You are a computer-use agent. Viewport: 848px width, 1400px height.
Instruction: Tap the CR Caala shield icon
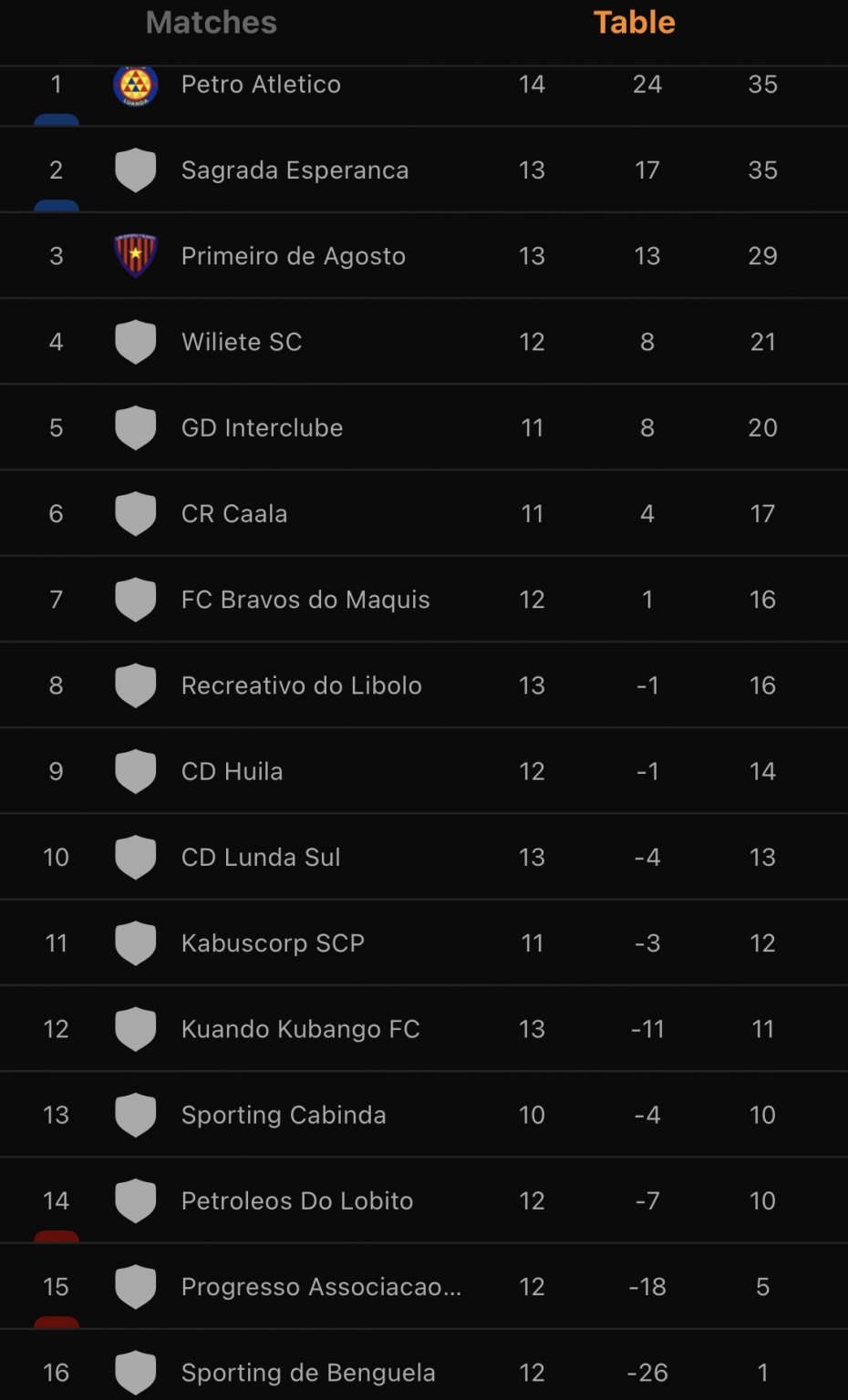click(135, 513)
